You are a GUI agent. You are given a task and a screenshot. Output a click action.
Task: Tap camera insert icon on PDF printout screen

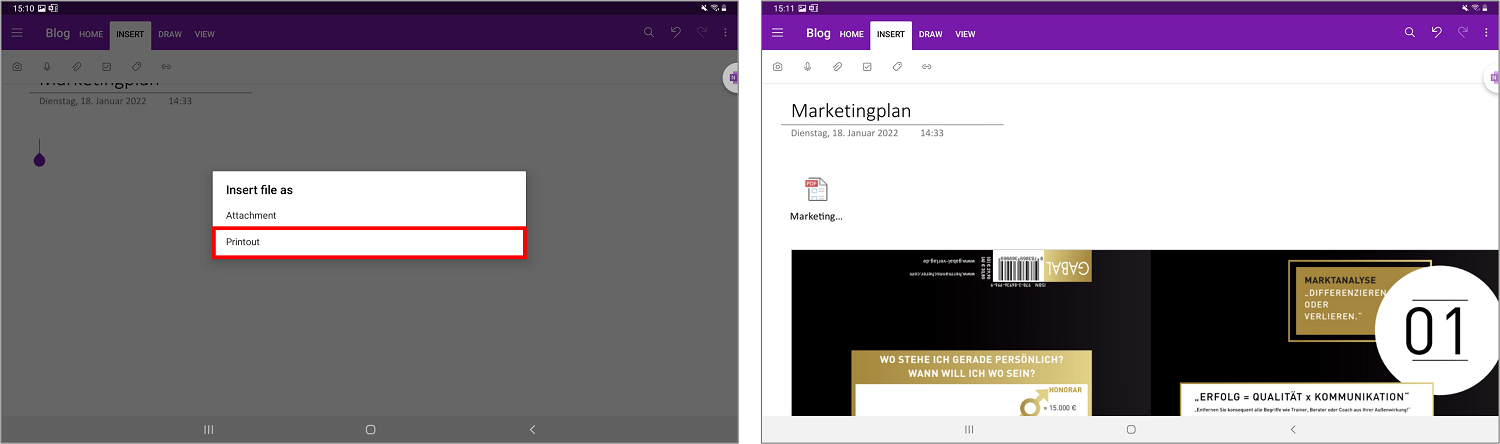tap(778, 67)
